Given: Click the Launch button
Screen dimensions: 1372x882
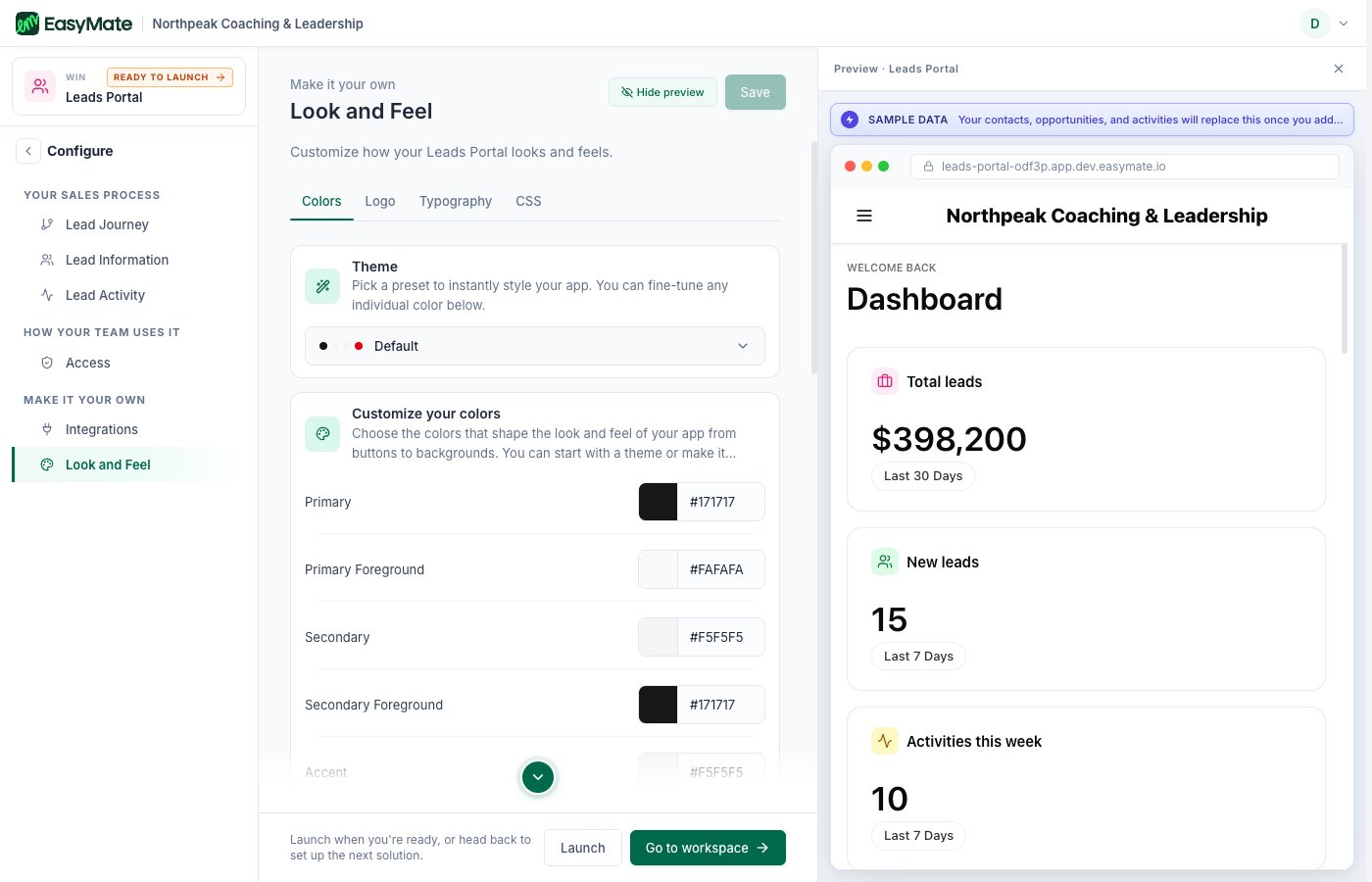Looking at the screenshot, I should pyautogui.click(x=583, y=848).
